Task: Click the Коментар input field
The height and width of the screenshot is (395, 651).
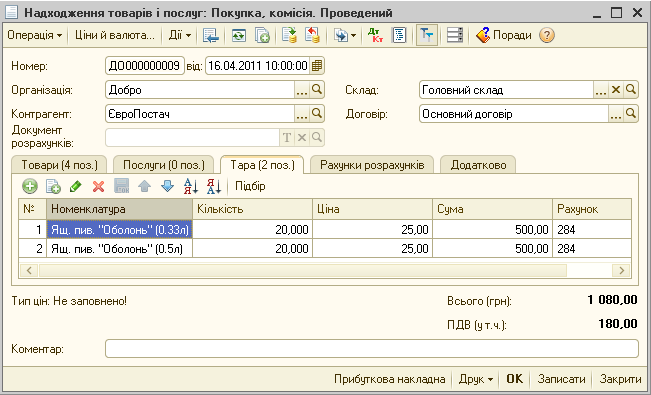Action: click(372, 348)
